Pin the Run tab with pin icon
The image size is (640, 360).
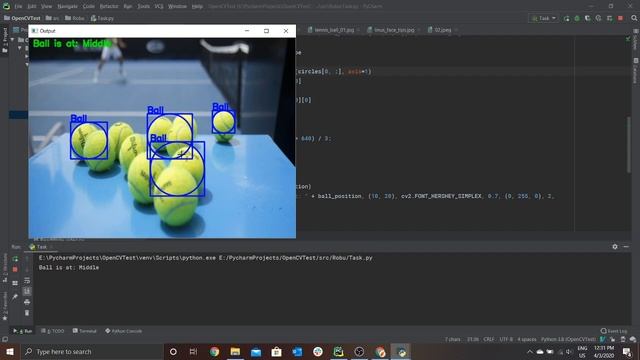(x=15, y=297)
